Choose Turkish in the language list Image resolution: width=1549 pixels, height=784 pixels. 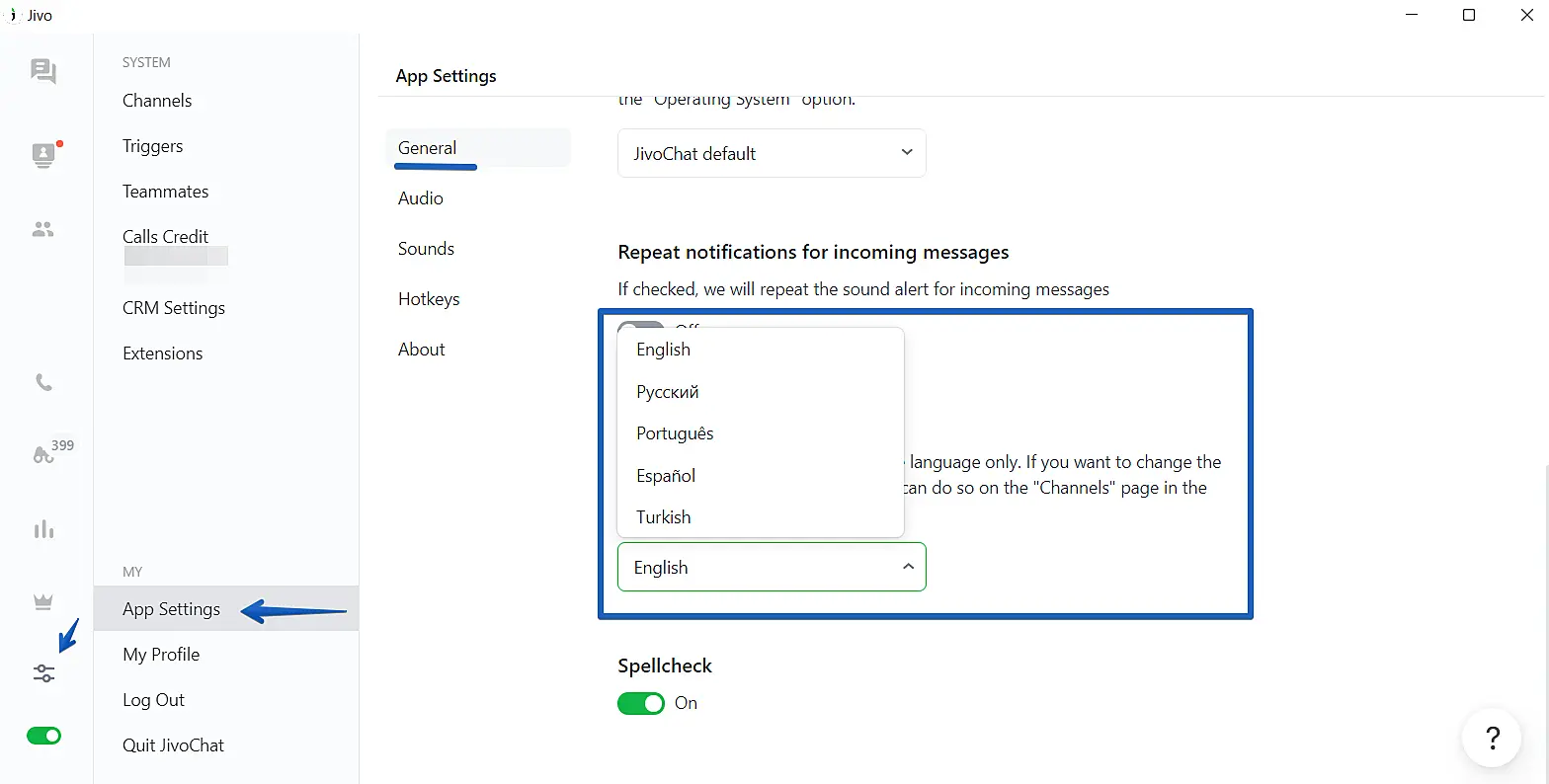point(664,517)
